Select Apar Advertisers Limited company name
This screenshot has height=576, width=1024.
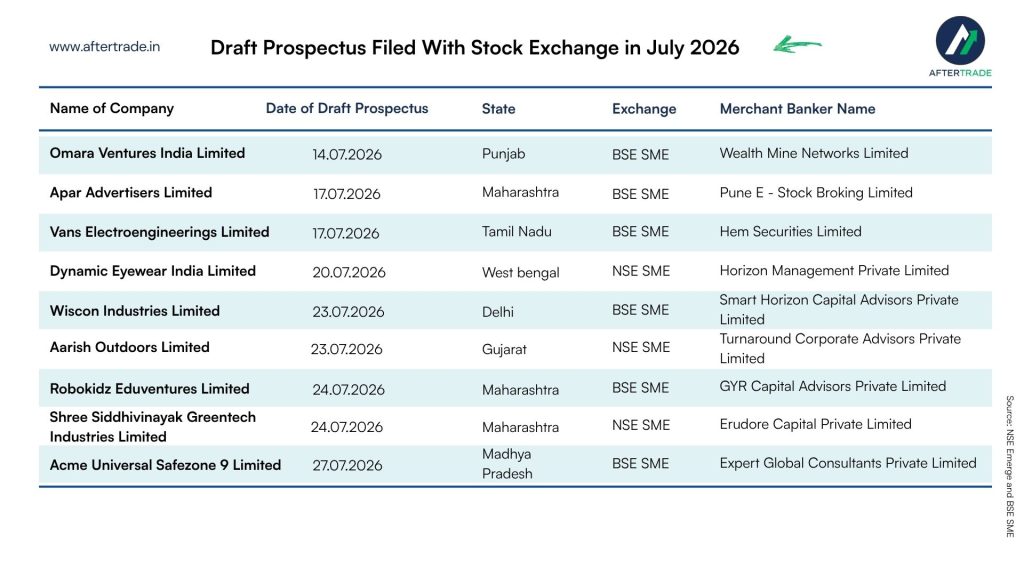point(131,193)
